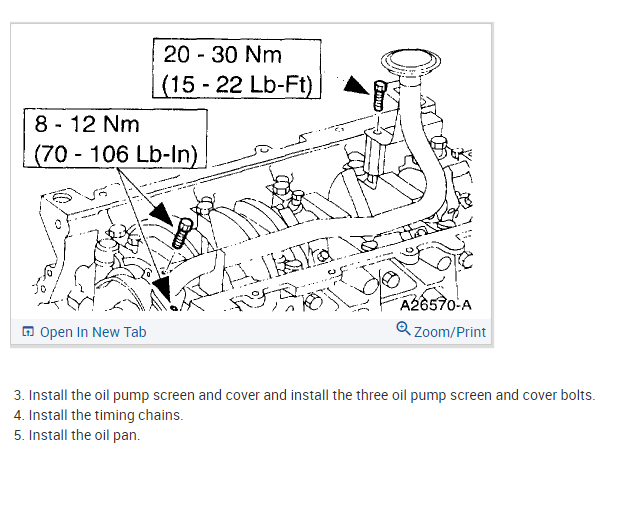Click the bolt below the 8 - 12 Nm label
The height and width of the screenshot is (525, 625).
click(182, 234)
